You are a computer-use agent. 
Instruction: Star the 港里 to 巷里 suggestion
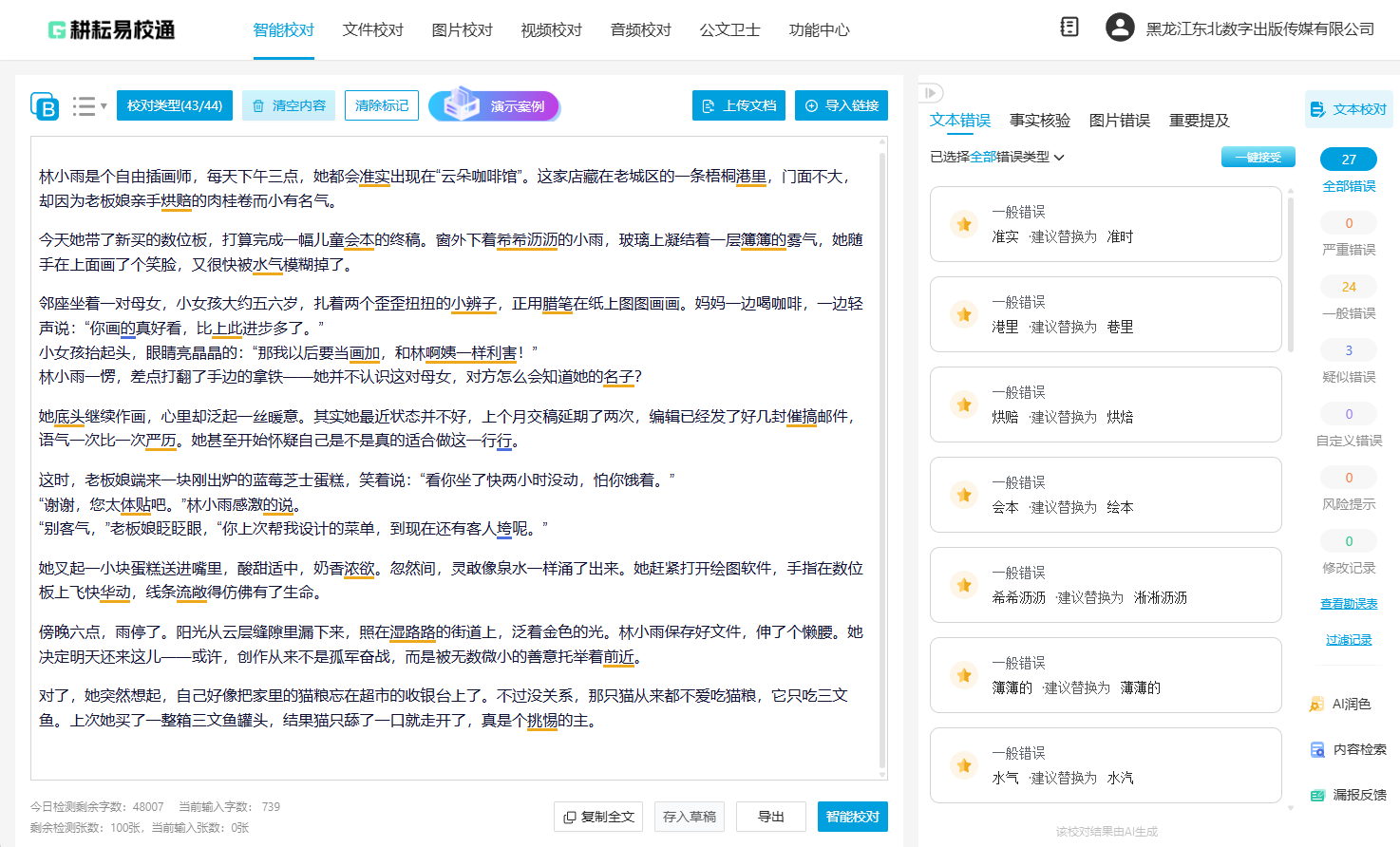click(964, 314)
